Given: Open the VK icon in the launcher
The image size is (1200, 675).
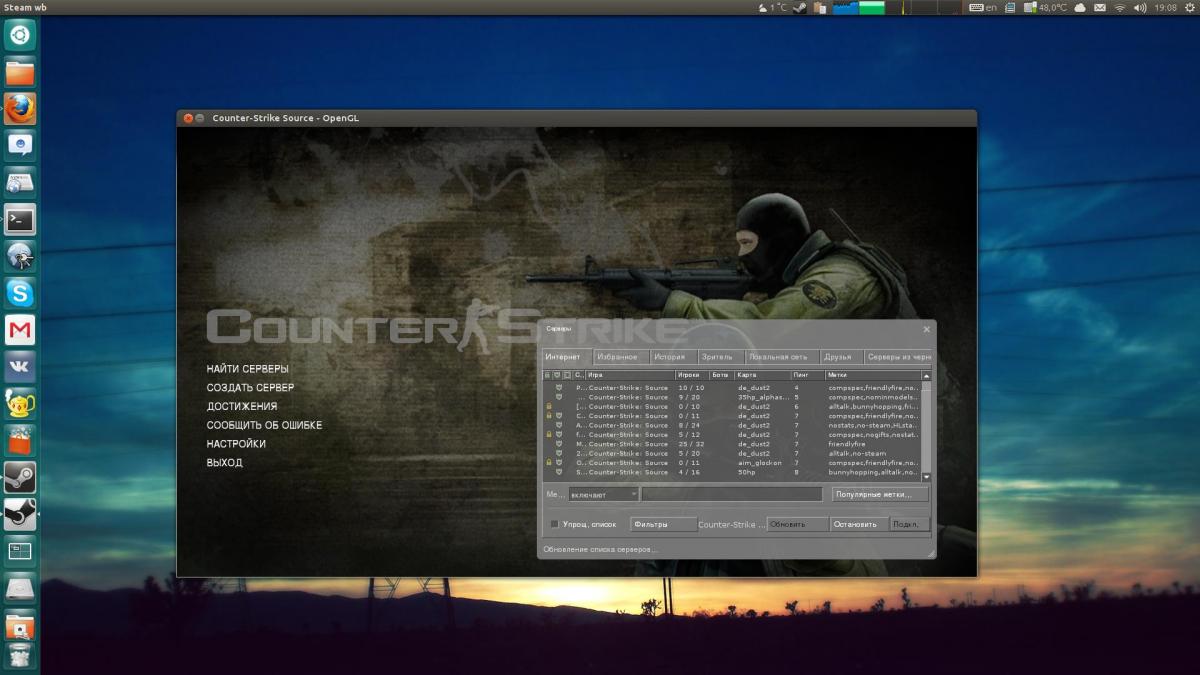Looking at the screenshot, I should (x=20, y=366).
